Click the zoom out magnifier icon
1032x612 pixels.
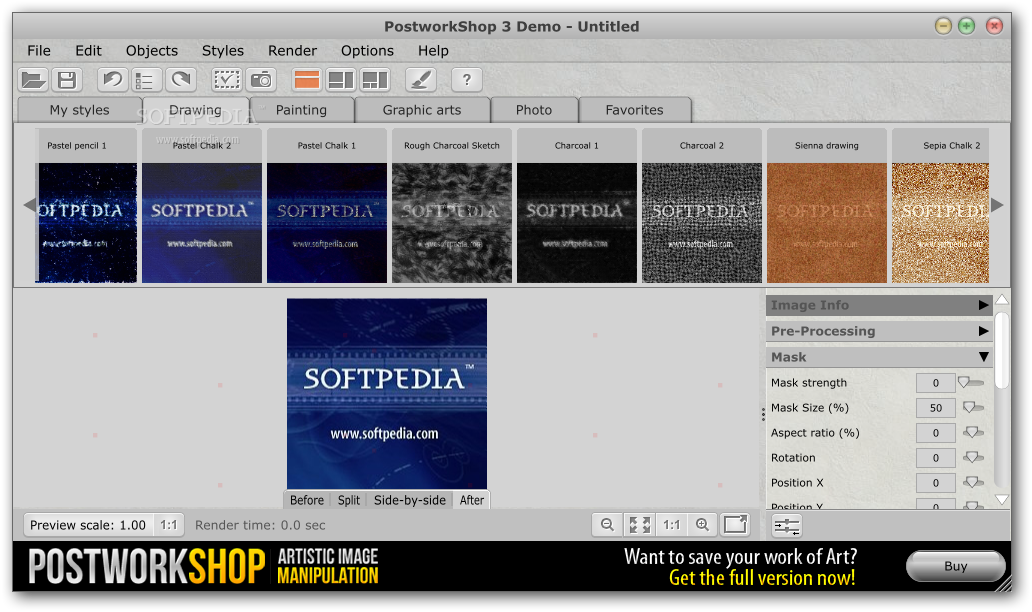coord(607,524)
